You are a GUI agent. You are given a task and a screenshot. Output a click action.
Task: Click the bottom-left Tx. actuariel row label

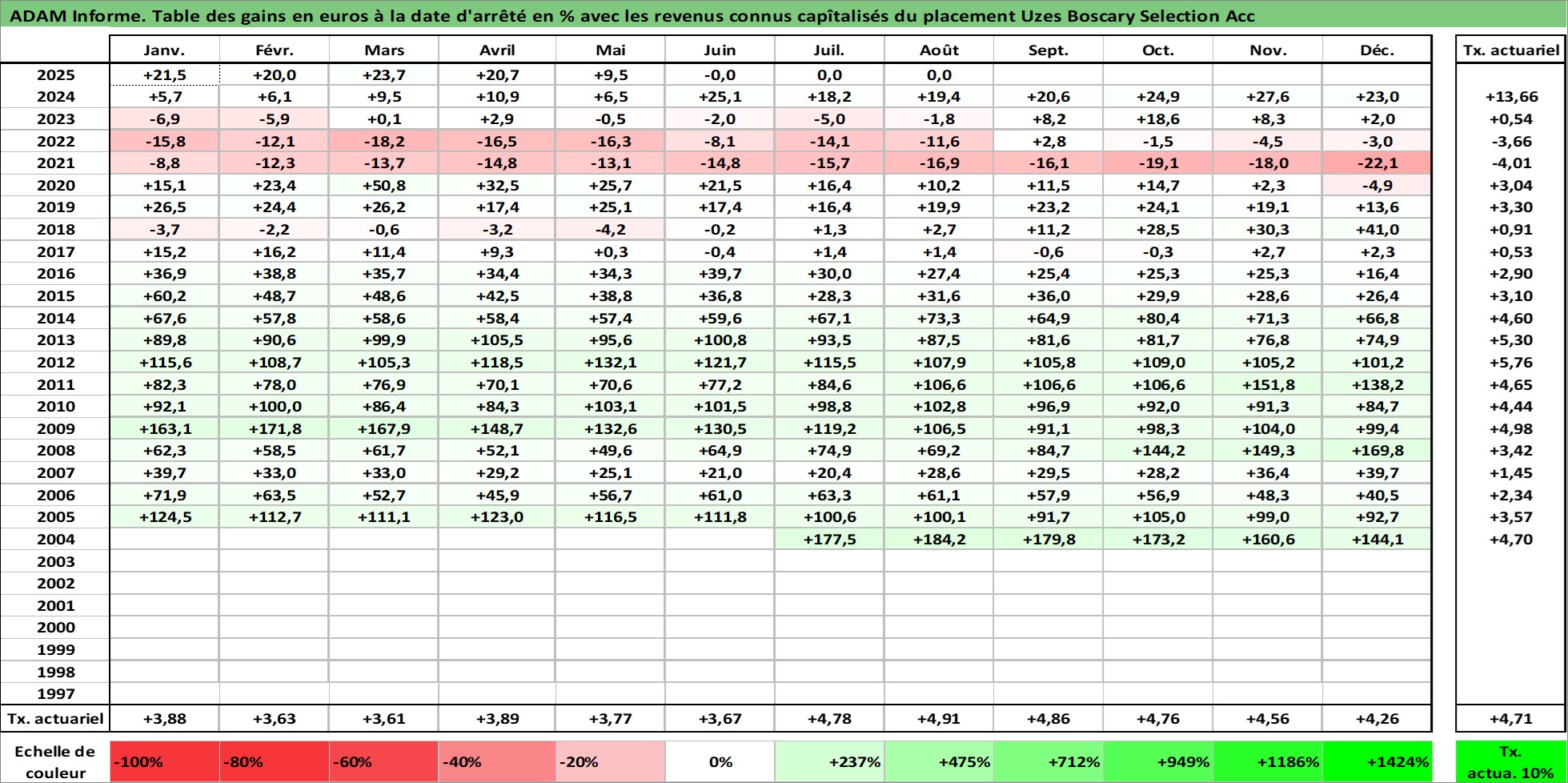coord(55,718)
